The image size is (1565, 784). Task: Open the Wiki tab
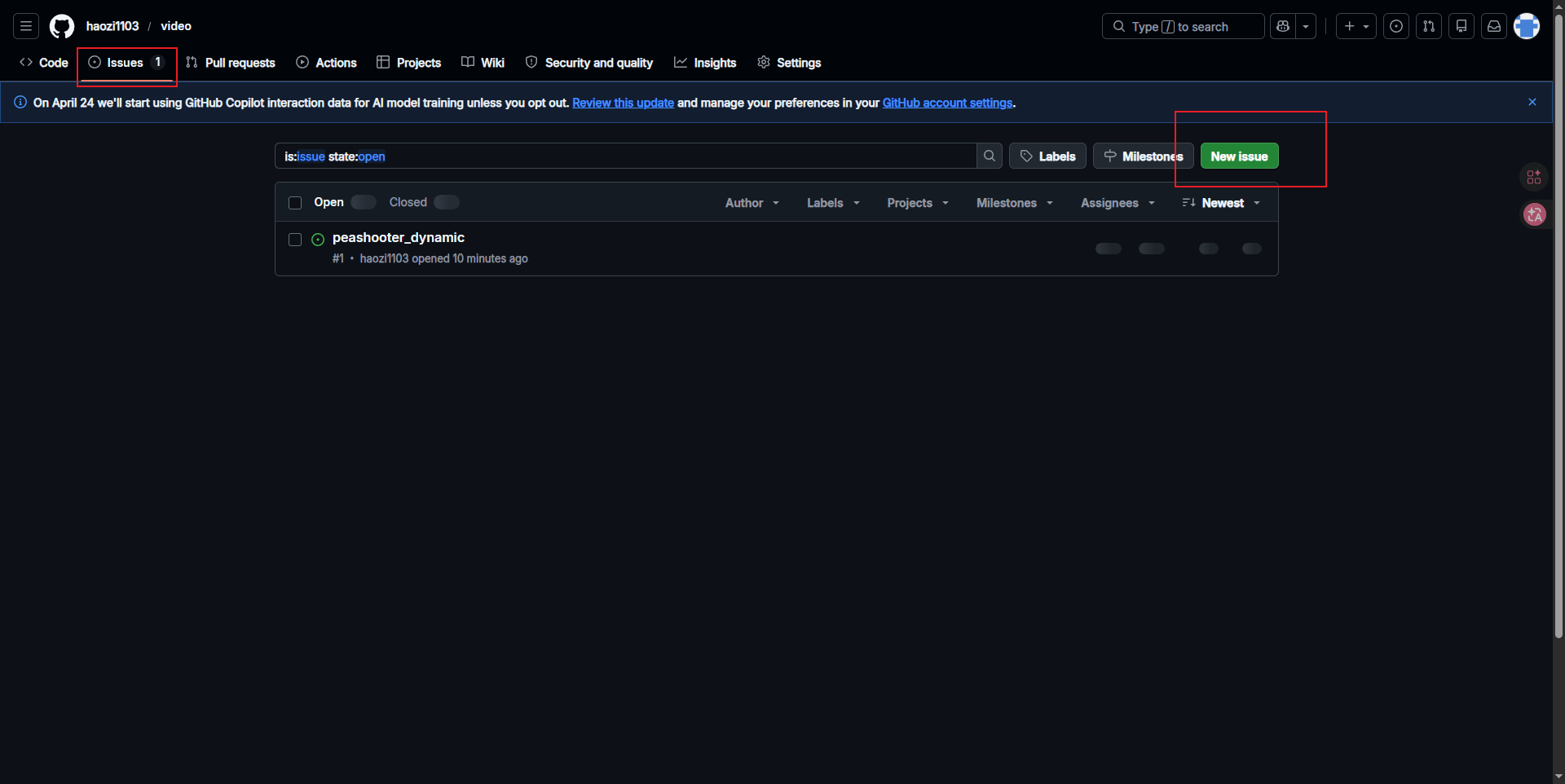(483, 63)
